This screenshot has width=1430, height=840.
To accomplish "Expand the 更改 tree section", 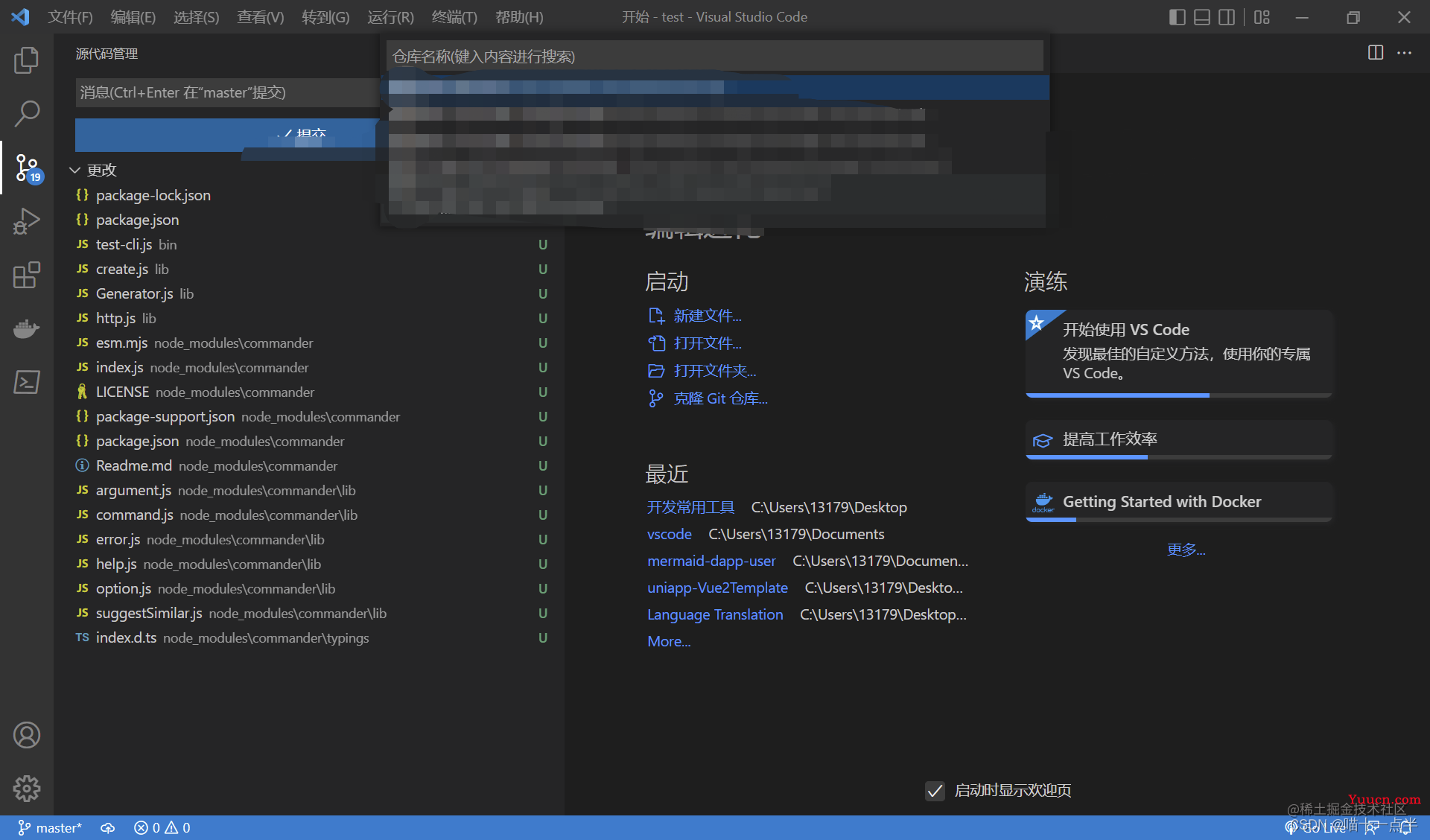I will 81,170.
